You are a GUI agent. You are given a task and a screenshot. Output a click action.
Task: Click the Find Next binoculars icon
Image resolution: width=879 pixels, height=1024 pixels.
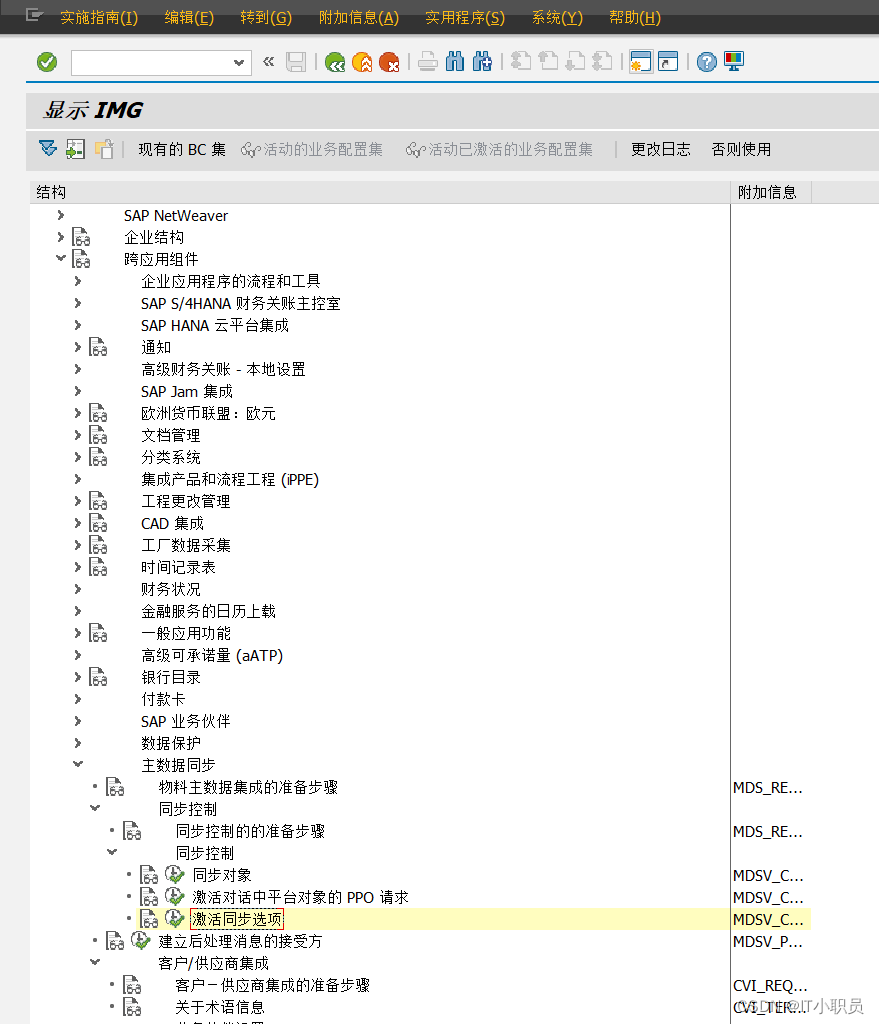click(x=482, y=62)
